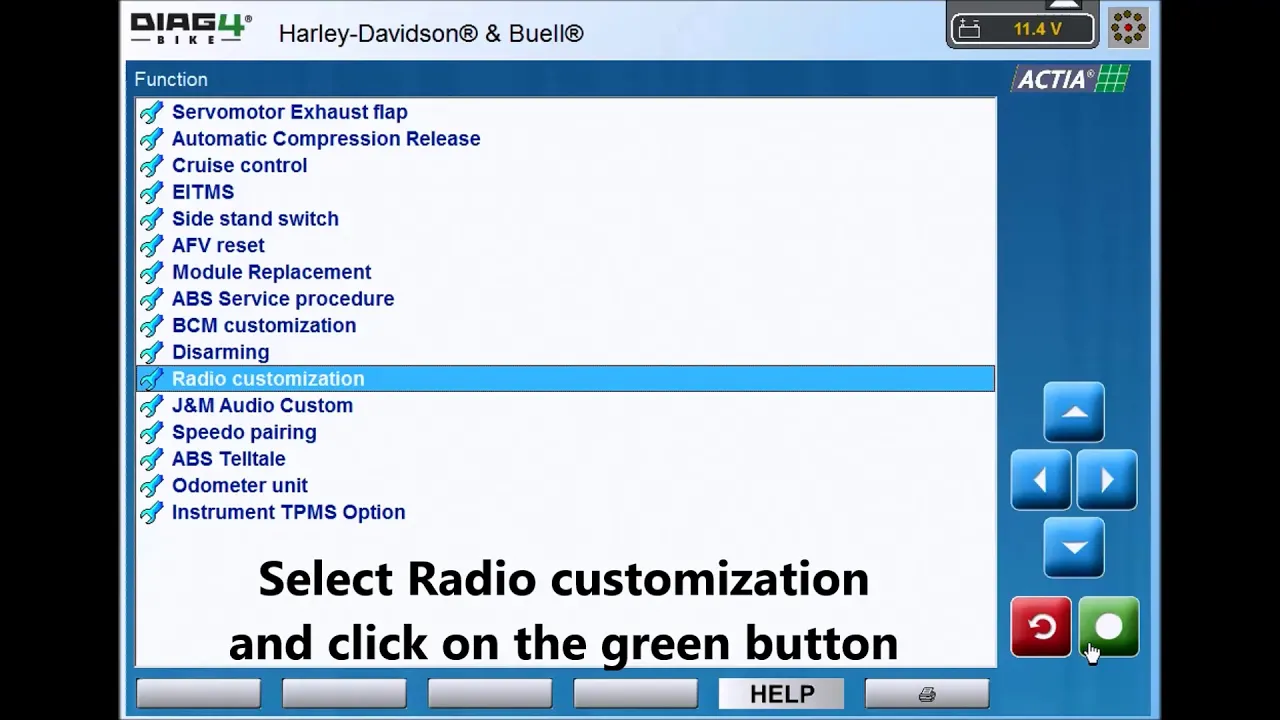Click wrench icon beside EITMS

click(x=151, y=192)
